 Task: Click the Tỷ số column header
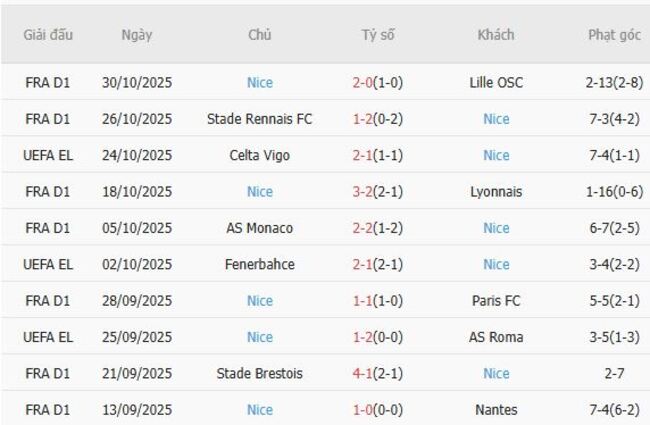coord(378,35)
